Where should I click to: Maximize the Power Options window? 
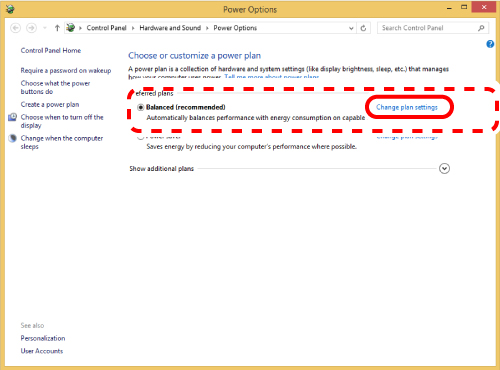464,7
